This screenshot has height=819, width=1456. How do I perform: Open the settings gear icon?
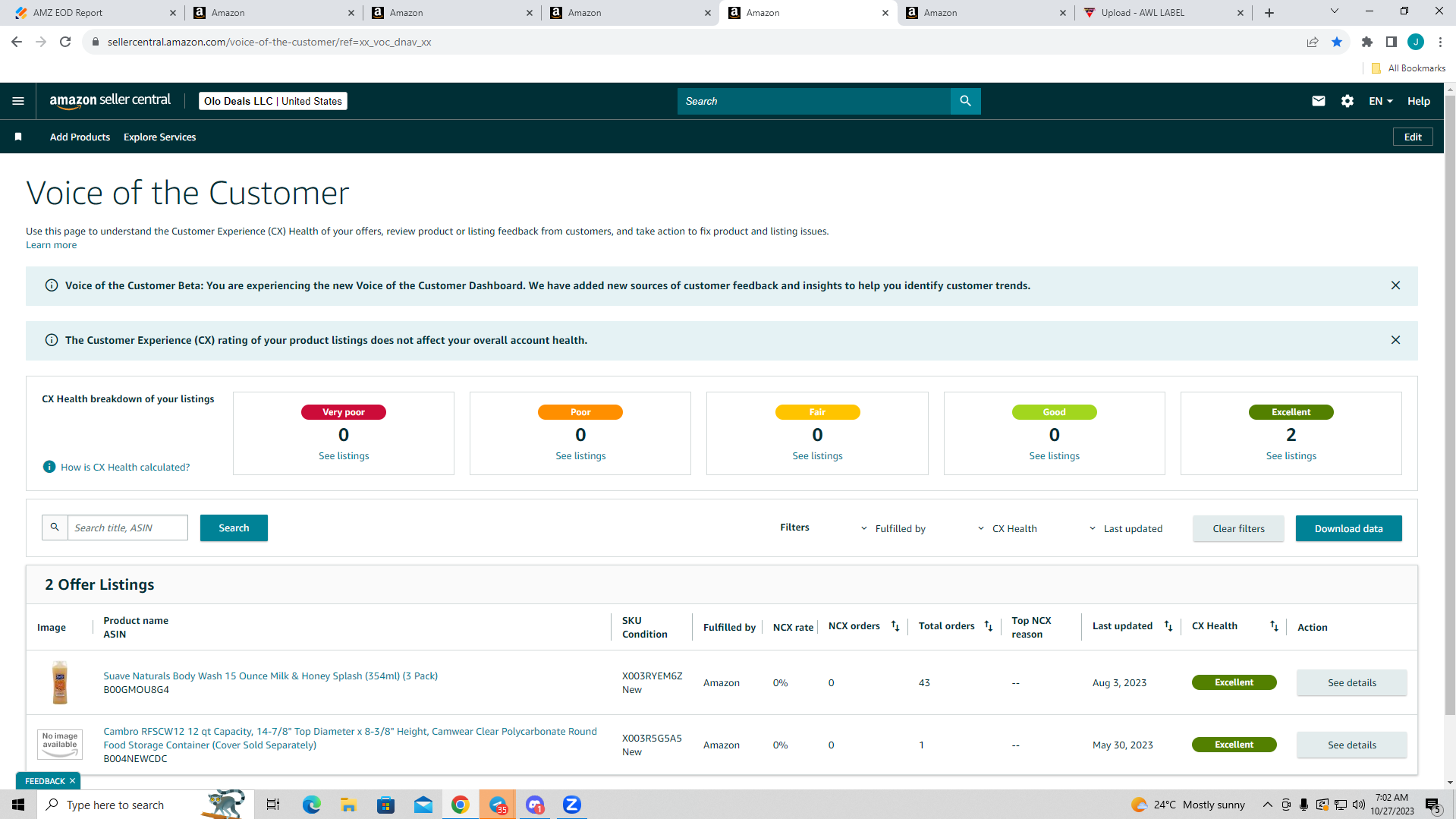point(1348,101)
